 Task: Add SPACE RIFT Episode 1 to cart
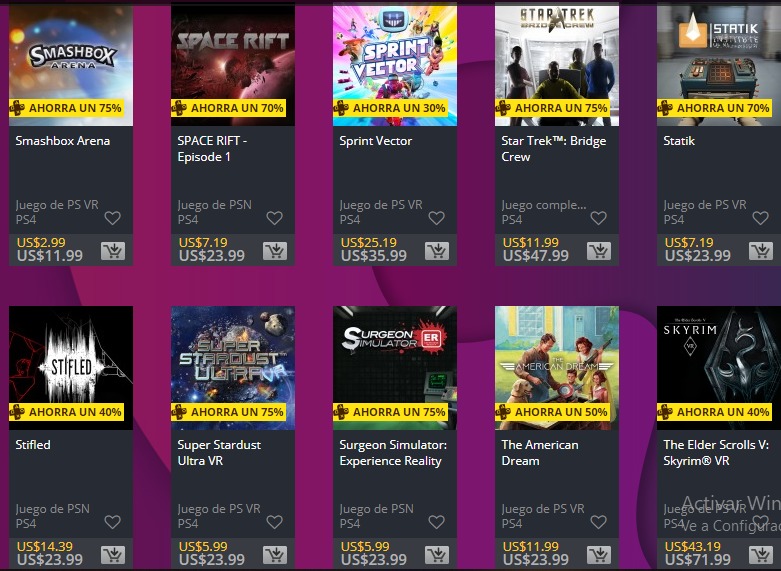pos(275,251)
